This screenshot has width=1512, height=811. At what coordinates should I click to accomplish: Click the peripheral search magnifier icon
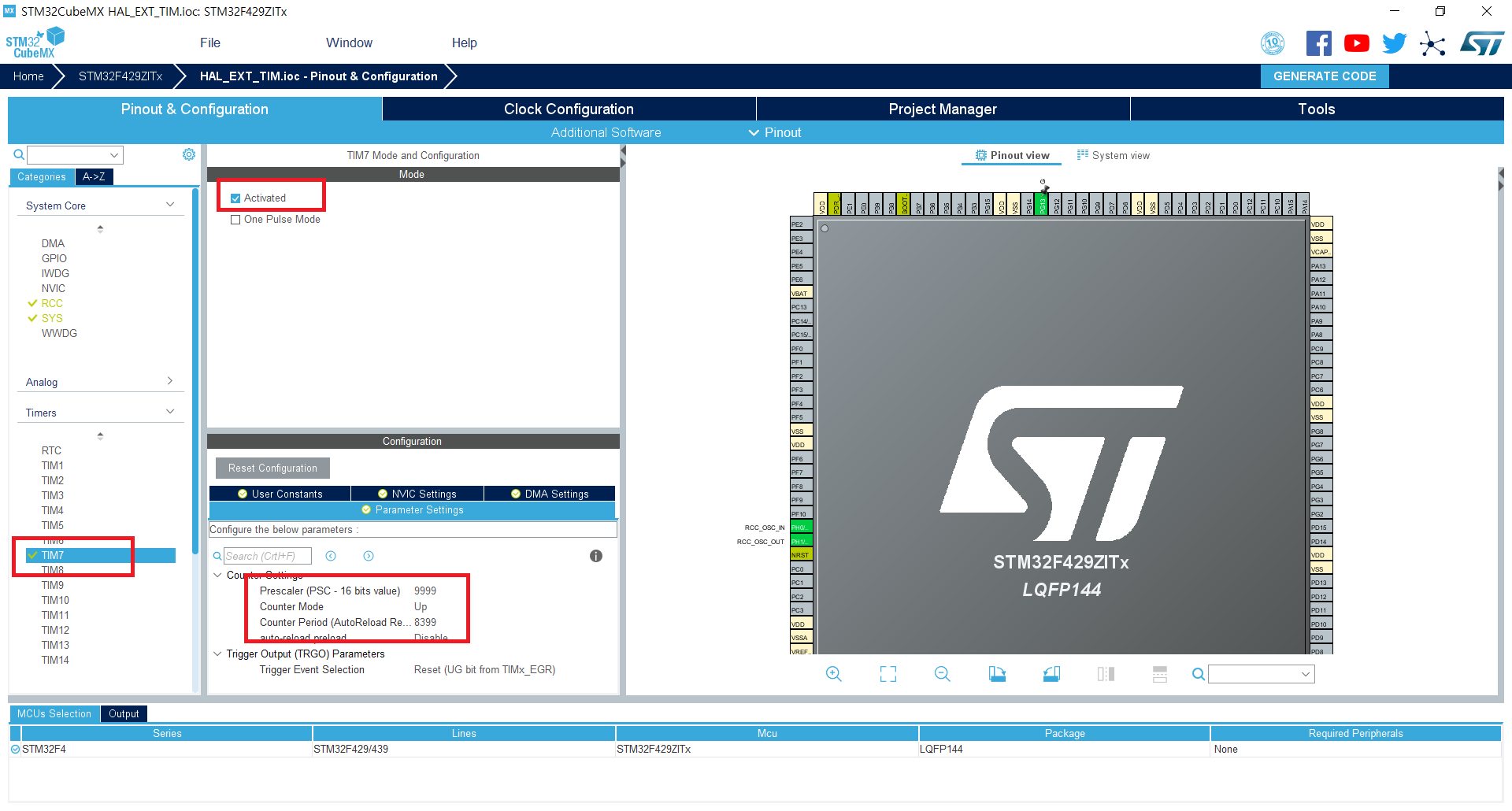[x=18, y=155]
